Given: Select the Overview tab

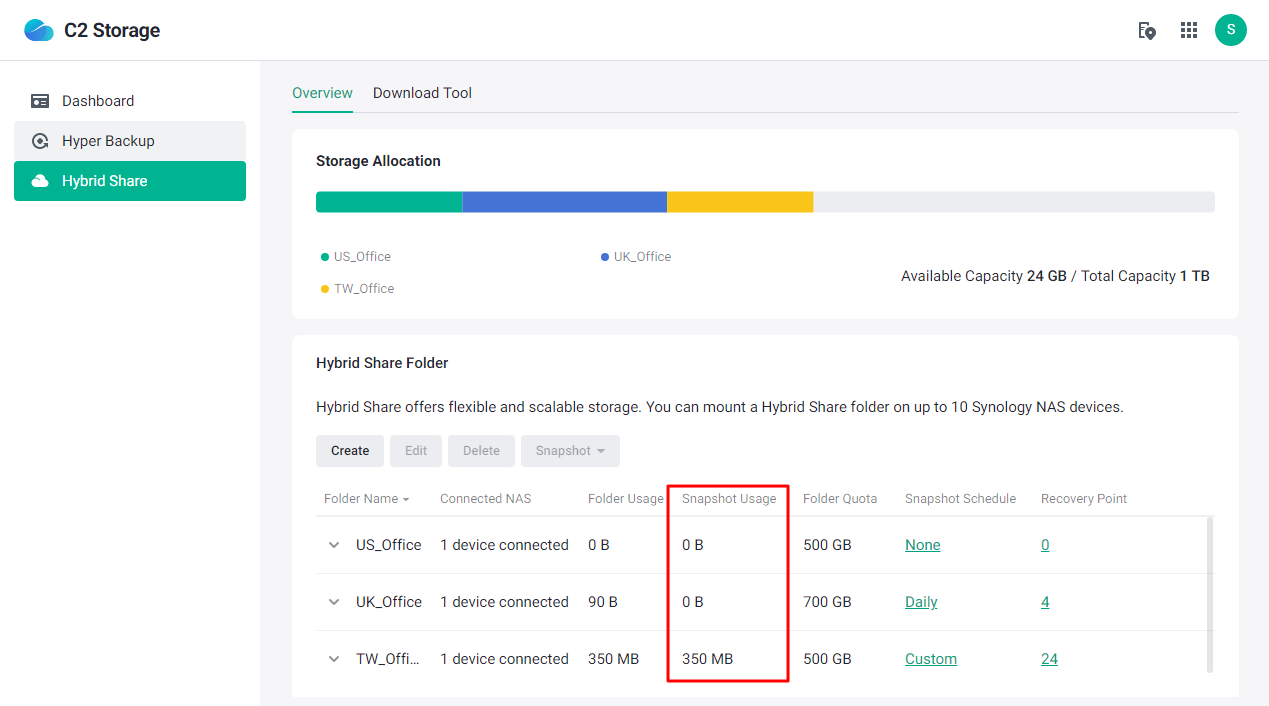Looking at the screenshot, I should click(x=322, y=92).
